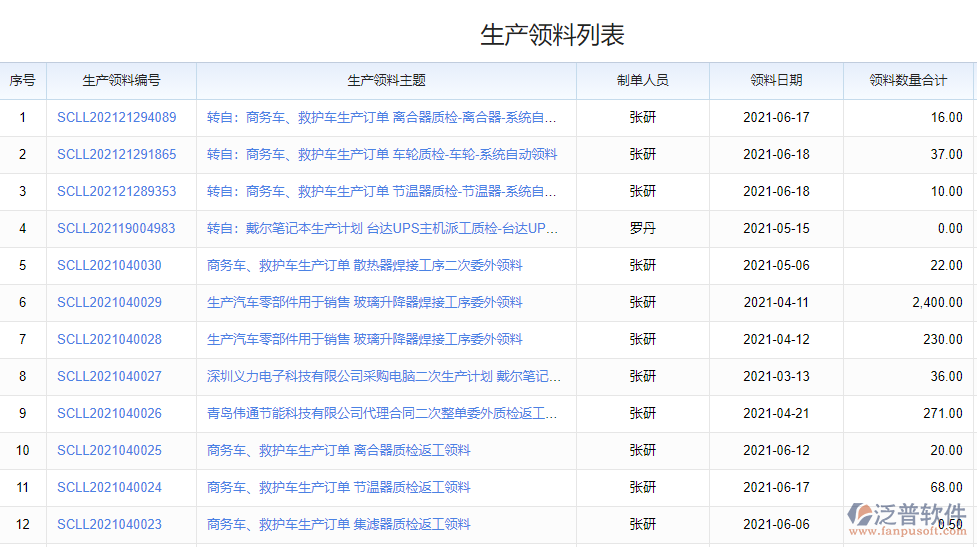
Task: Select date cell 2021-04-12
Action: click(776, 339)
